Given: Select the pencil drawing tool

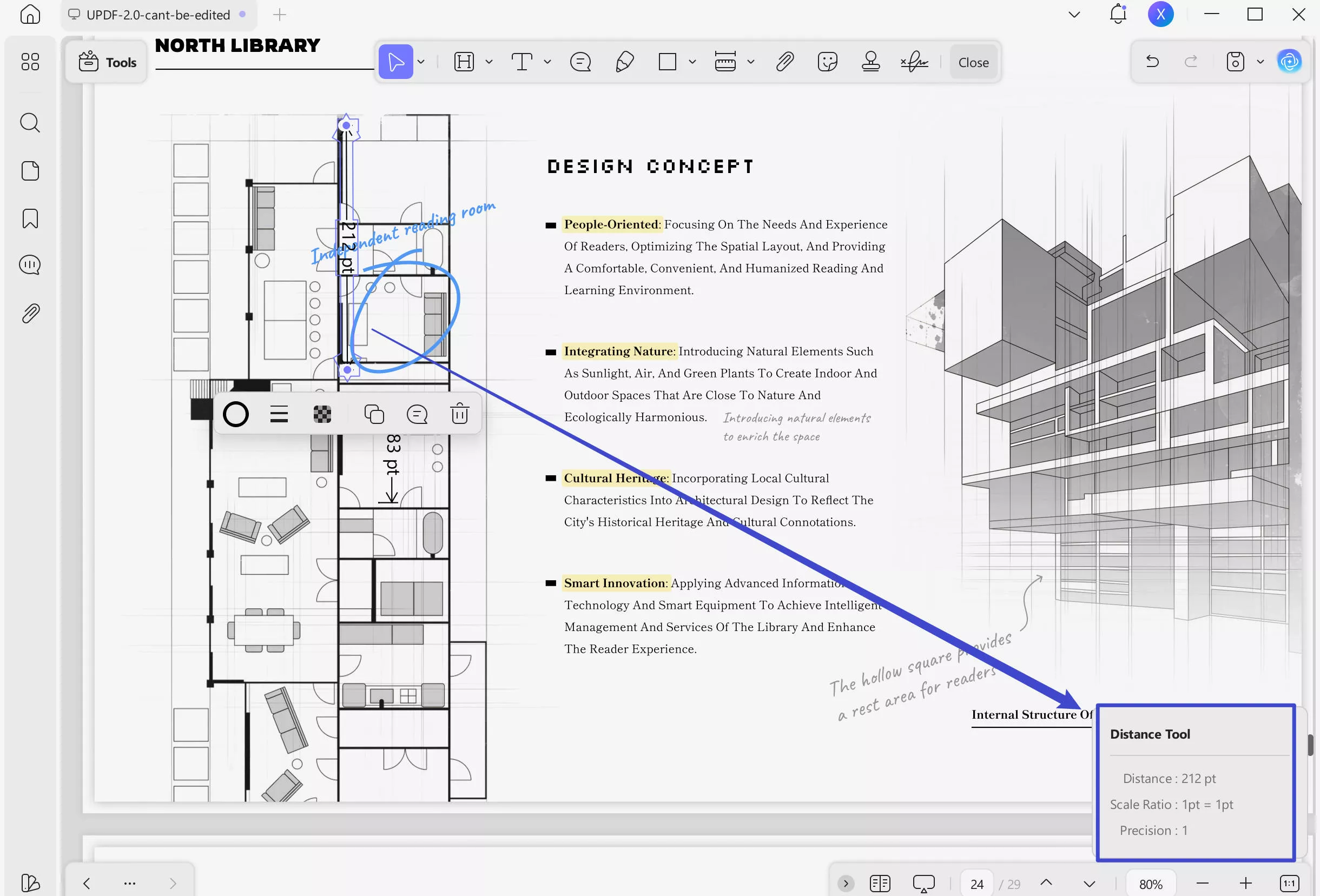Looking at the screenshot, I should pyautogui.click(x=624, y=61).
